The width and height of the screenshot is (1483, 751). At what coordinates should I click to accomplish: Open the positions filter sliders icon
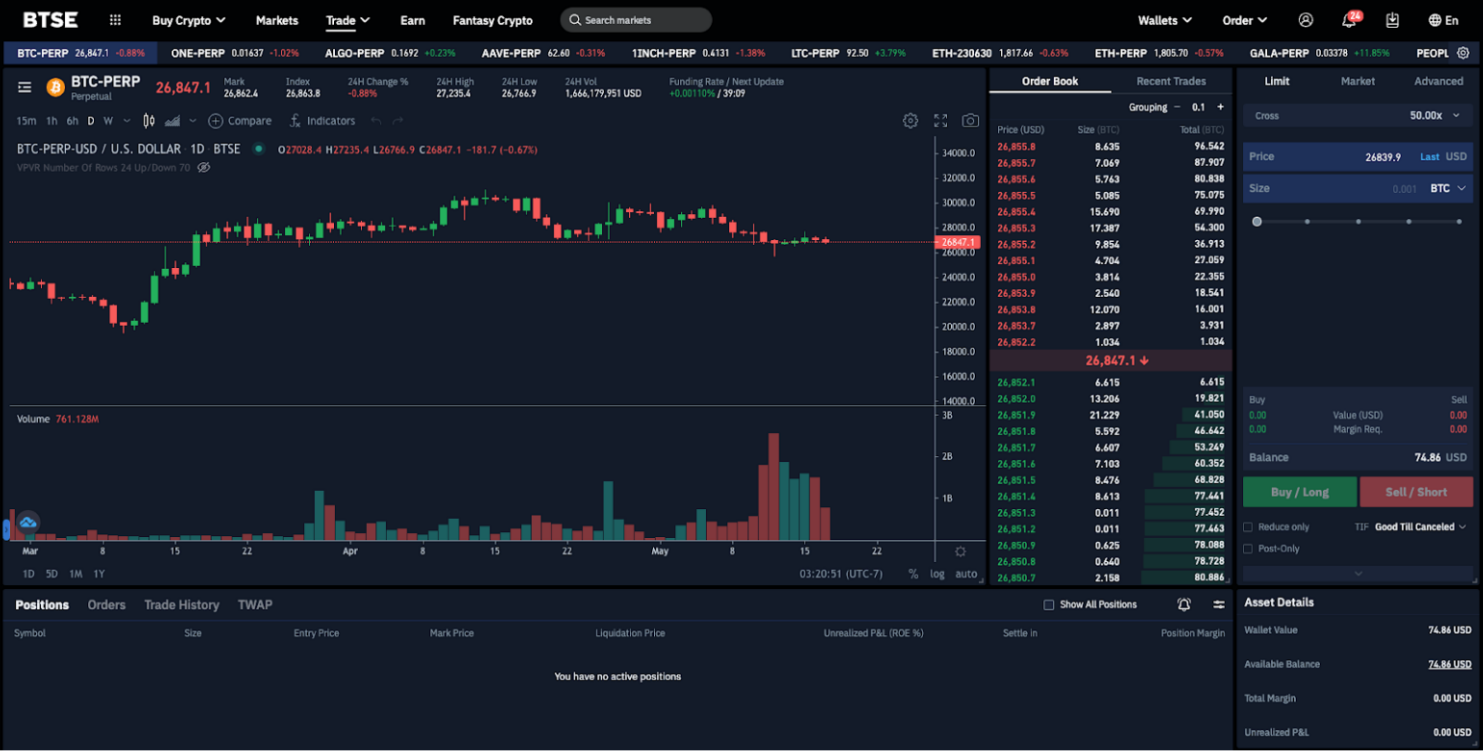click(1219, 605)
